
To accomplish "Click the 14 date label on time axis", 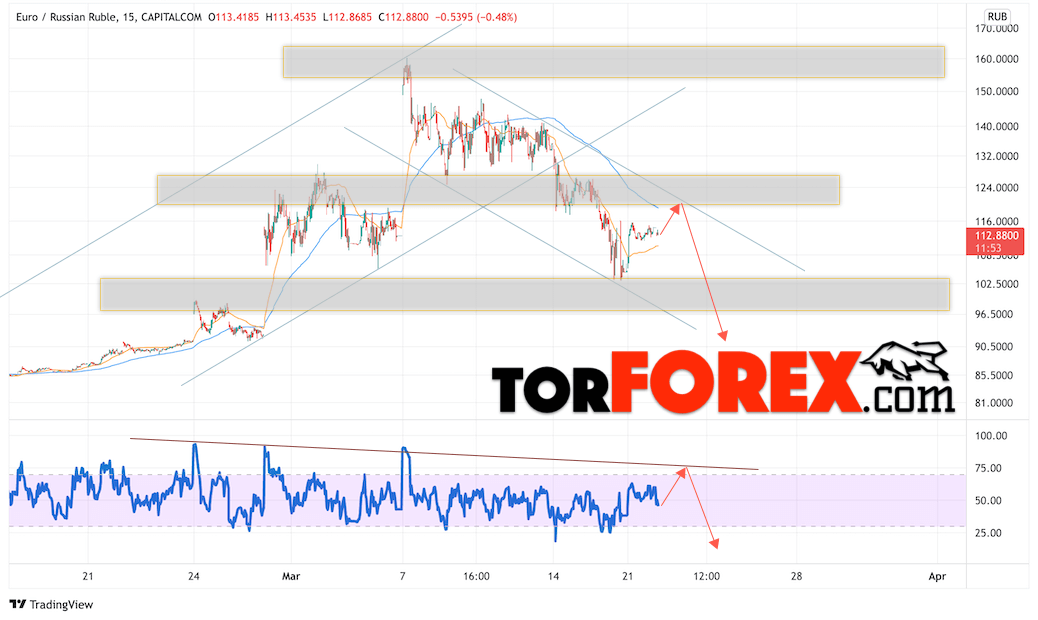I will pos(553,576).
